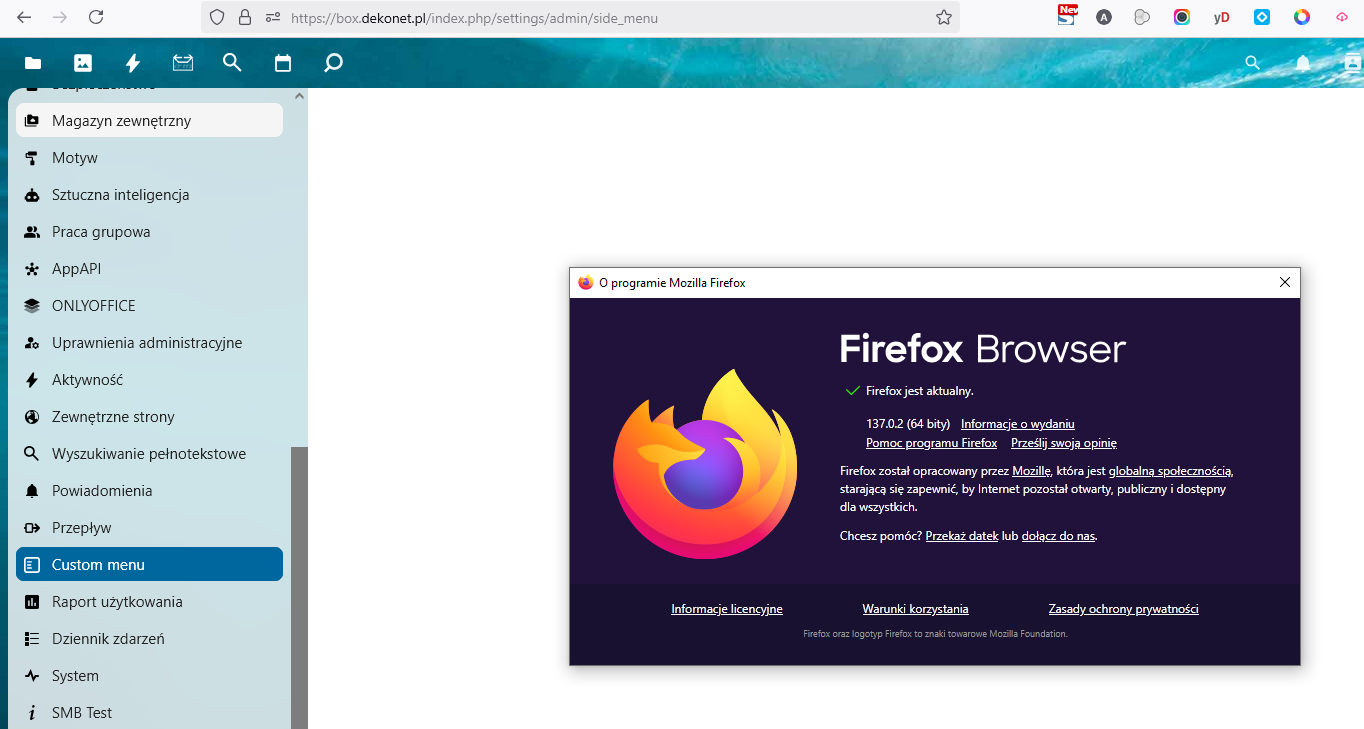1364x729 pixels.
Task: Go to ONLYOFFICE settings section
Action: (x=93, y=306)
